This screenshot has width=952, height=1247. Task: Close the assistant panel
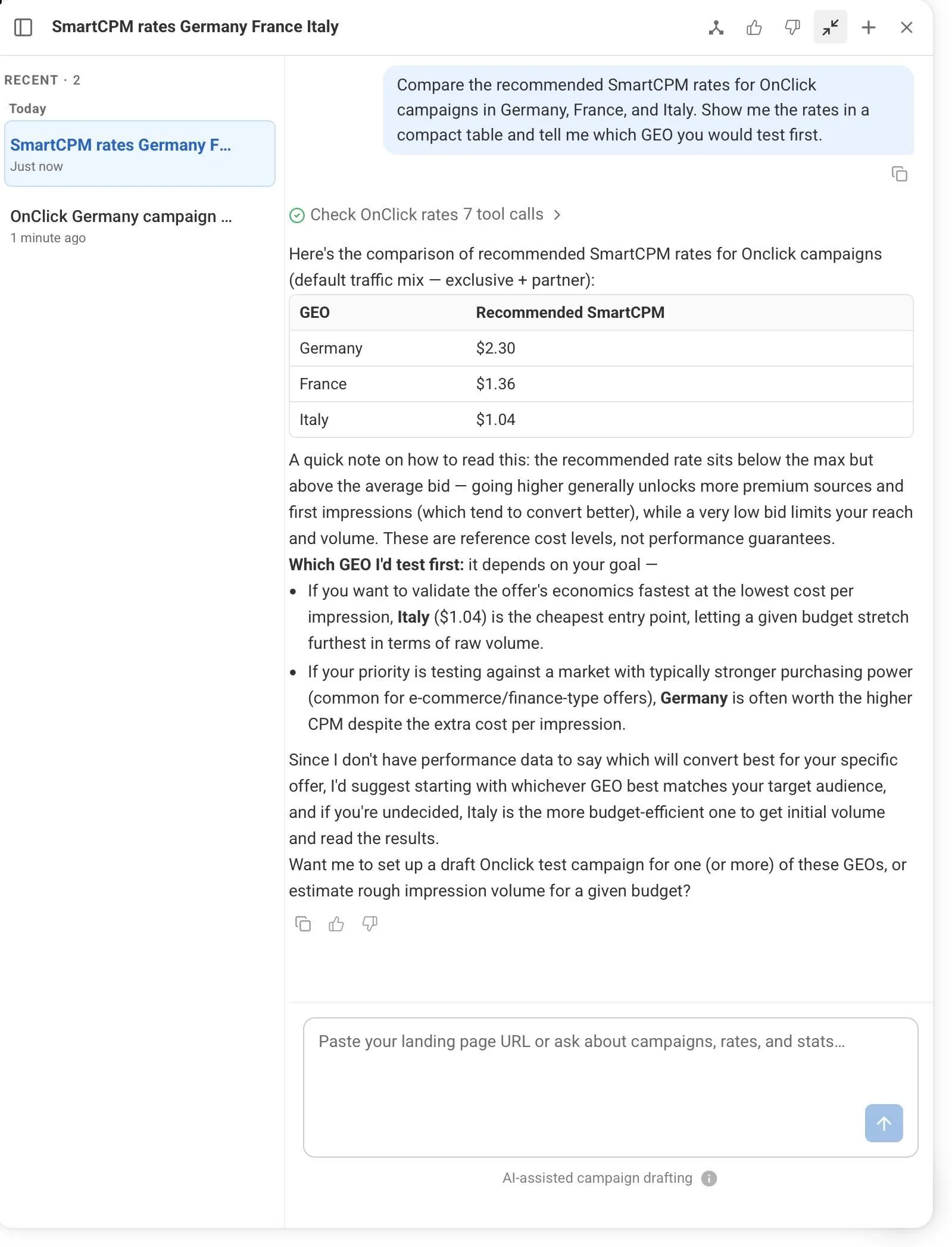(x=907, y=27)
